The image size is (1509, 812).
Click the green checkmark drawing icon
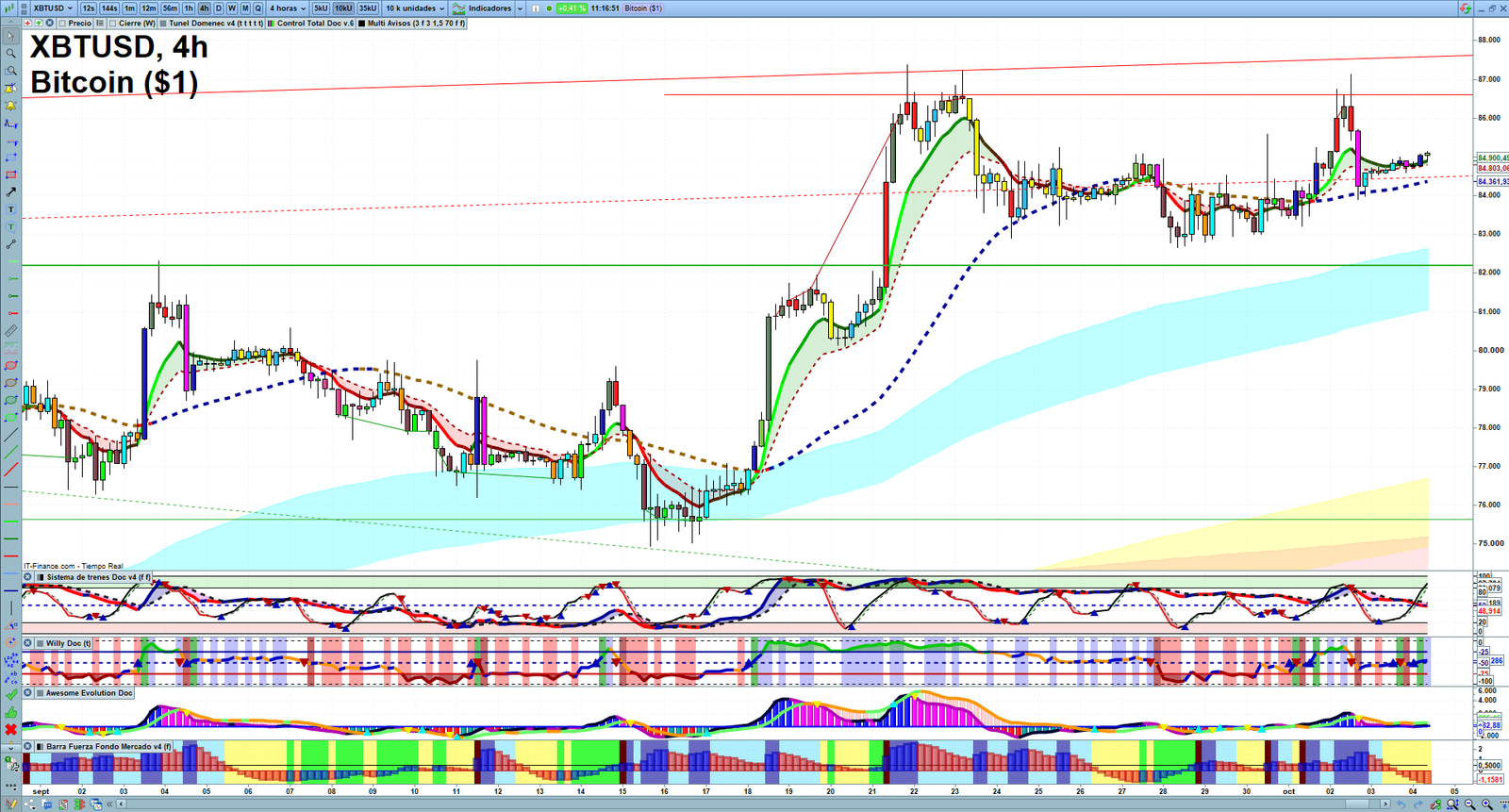[x=10, y=695]
